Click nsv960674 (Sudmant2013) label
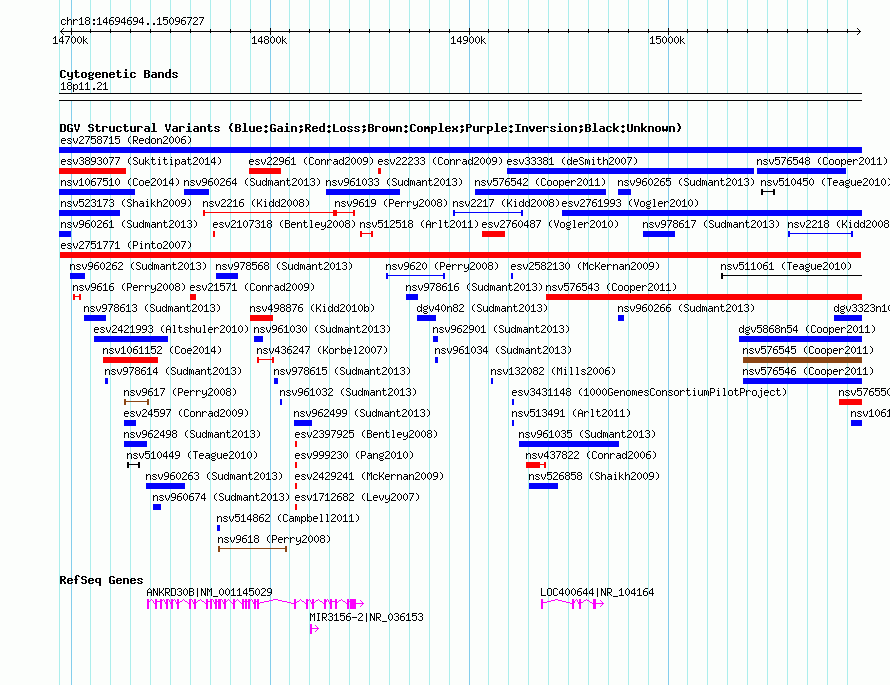The height and width of the screenshot is (685, 890). 221,497
